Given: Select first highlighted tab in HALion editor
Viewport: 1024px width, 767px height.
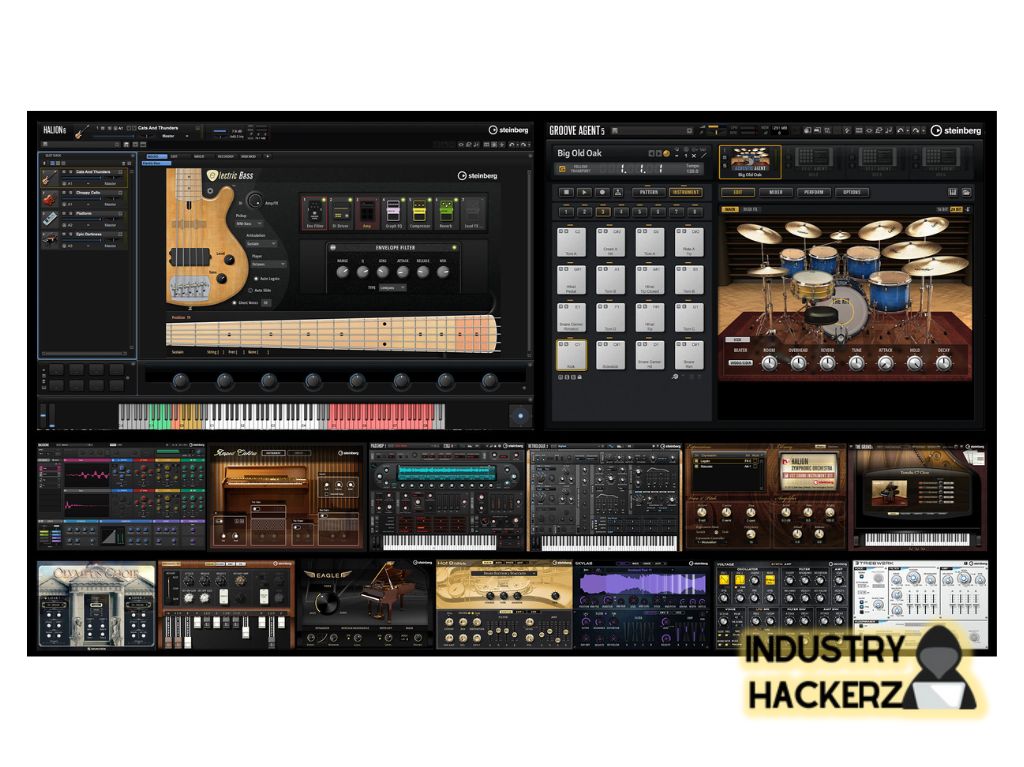Looking at the screenshot, I should 156,156.
